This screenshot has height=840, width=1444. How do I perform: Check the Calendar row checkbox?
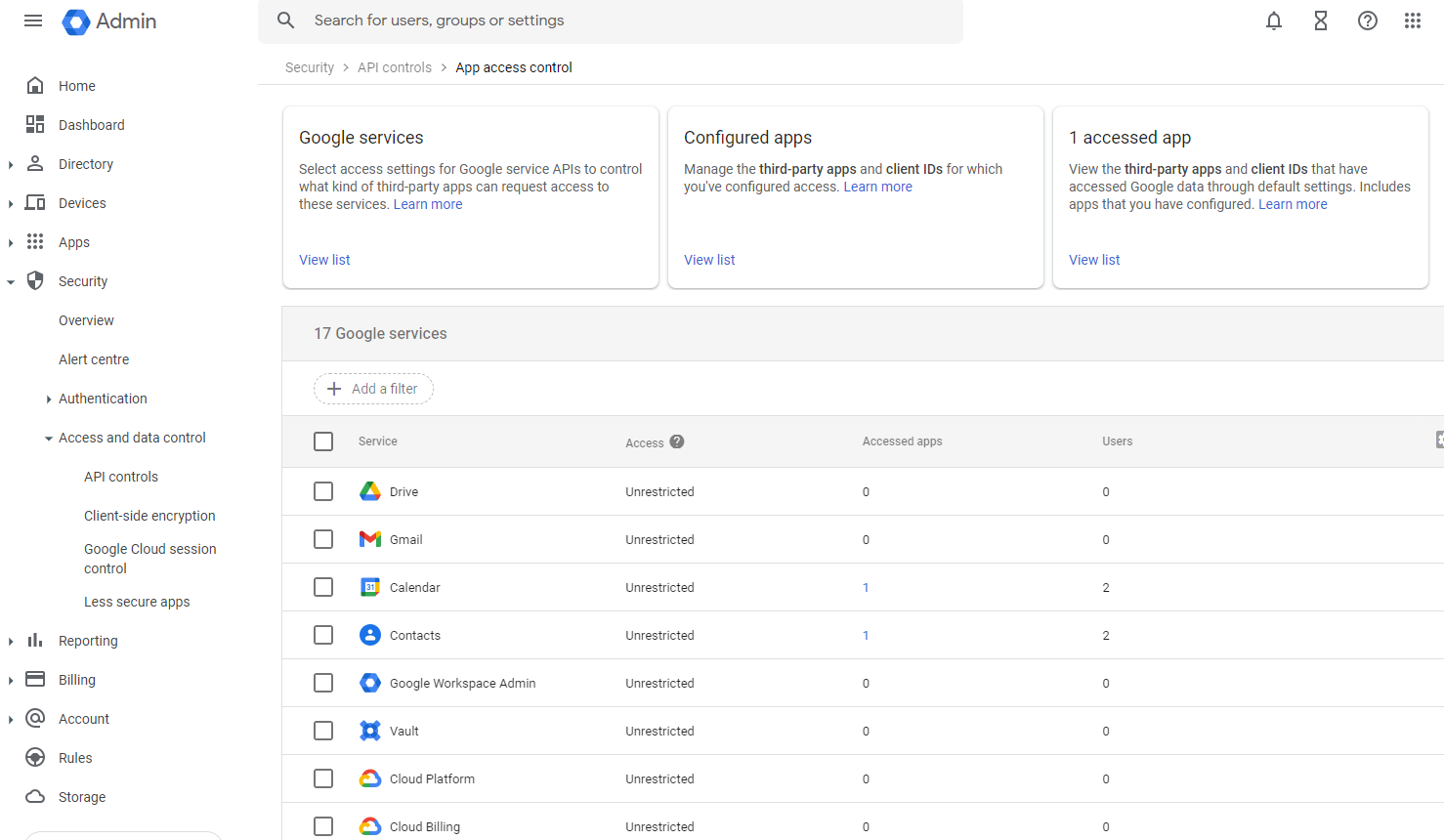point(323,587)
